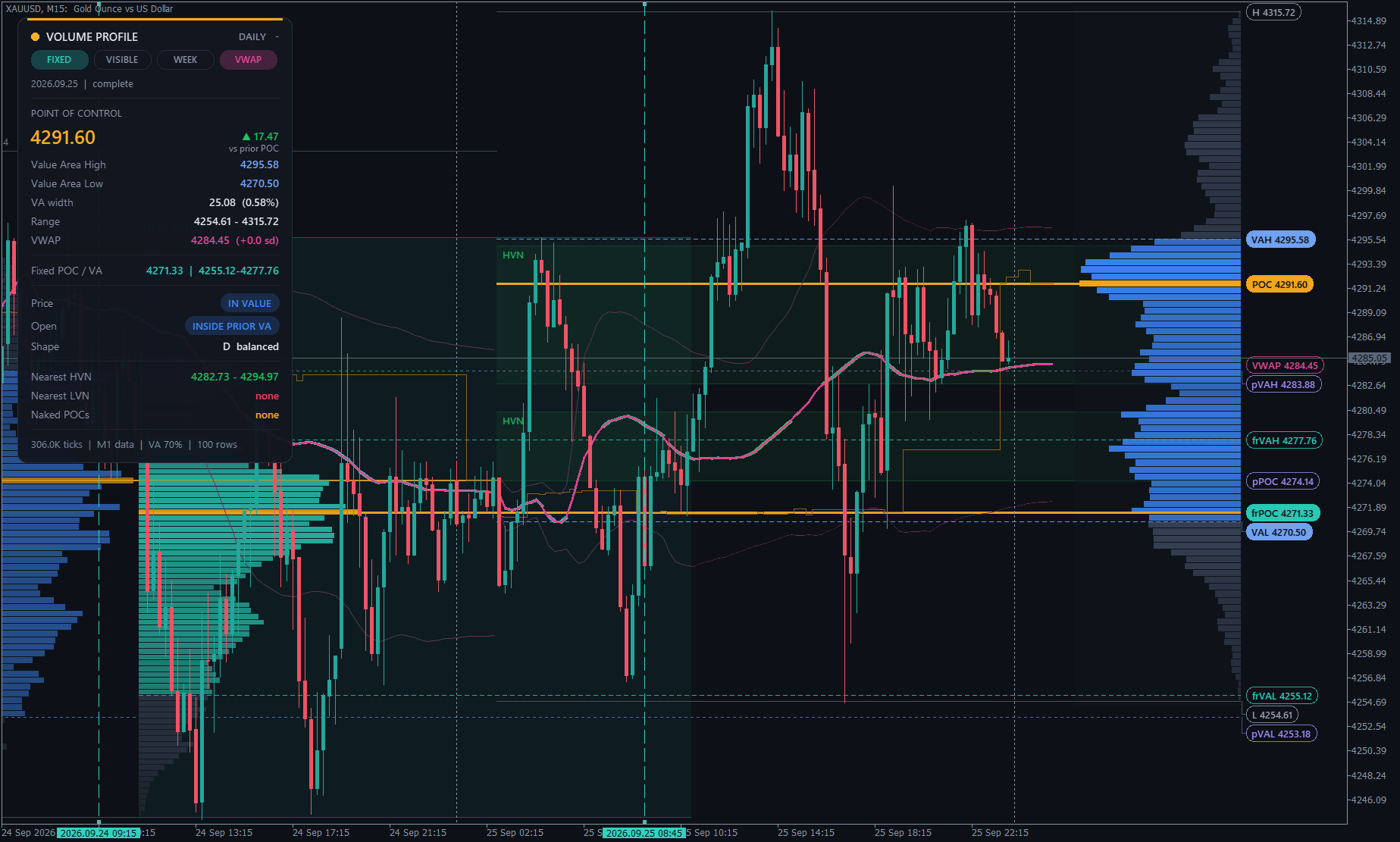This screenshot has width=1400, height=842.
Task: Switch to WEEK profile mode
Action: click(x=185, y=60)
